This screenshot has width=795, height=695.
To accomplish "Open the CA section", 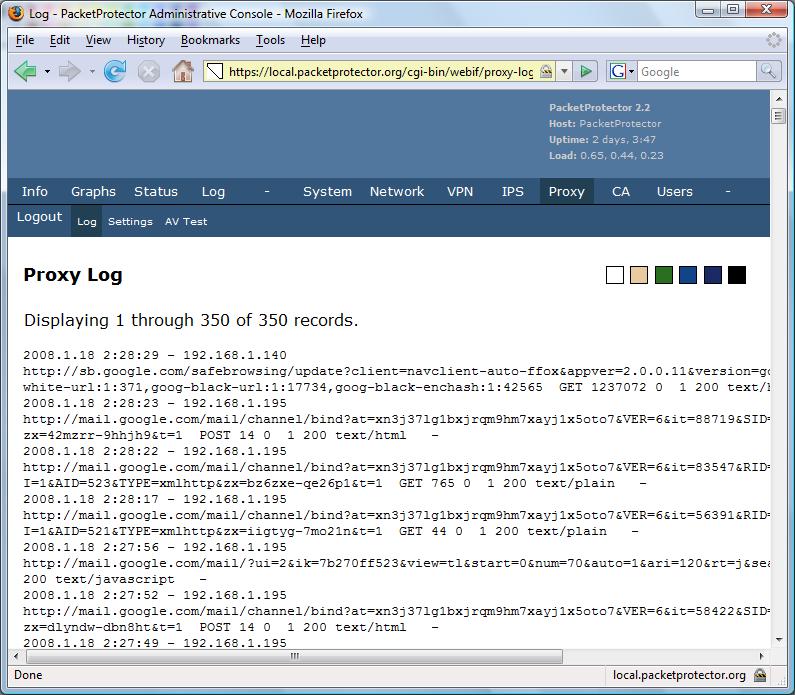I will point(621,192).
